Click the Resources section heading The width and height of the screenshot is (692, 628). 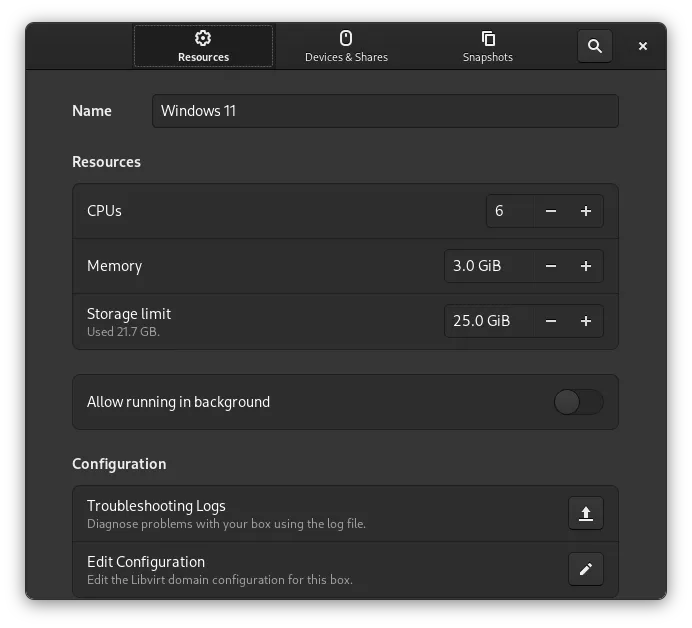pyautogui.click(x=106, y=162)
